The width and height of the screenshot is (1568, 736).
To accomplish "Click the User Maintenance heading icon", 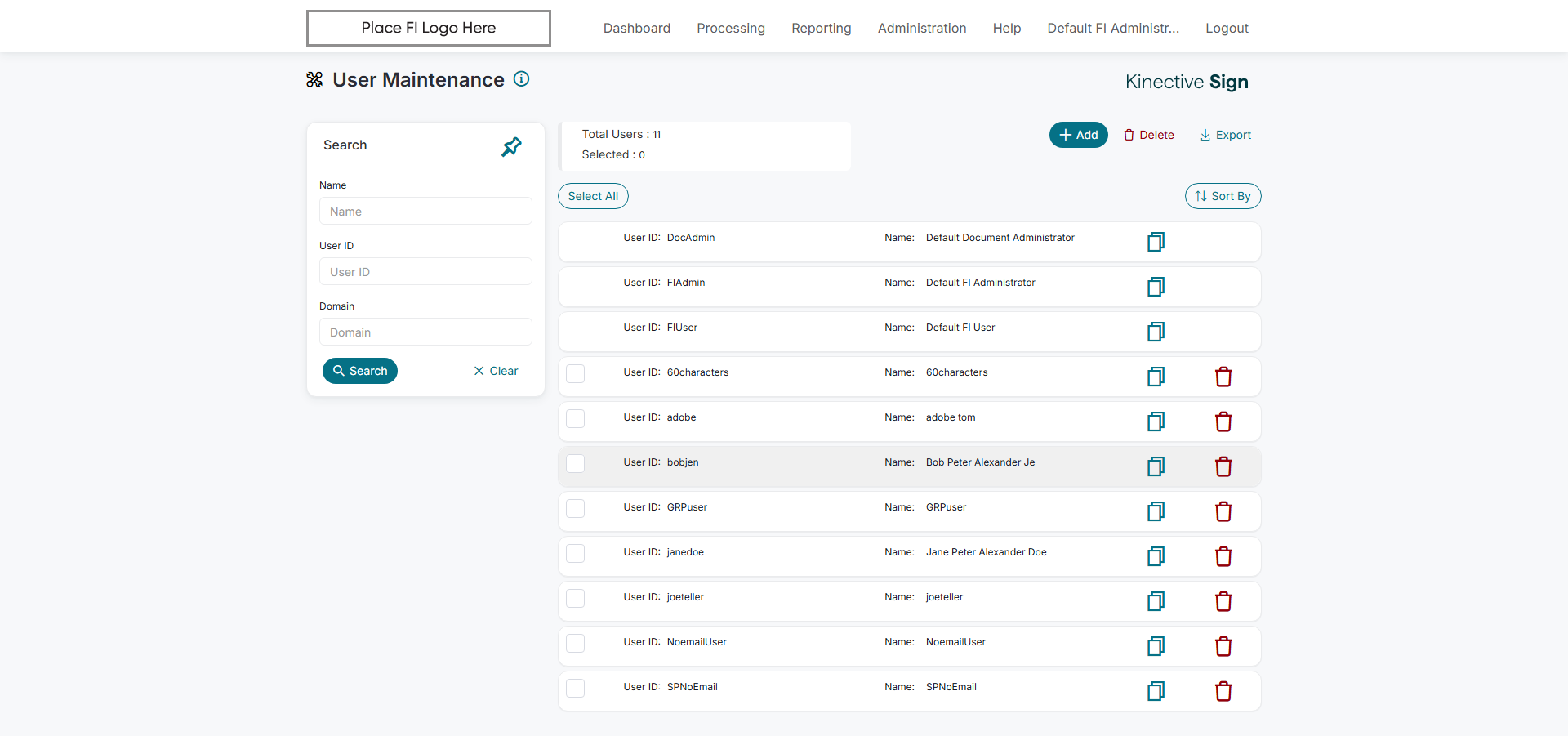I will [314, 79].
